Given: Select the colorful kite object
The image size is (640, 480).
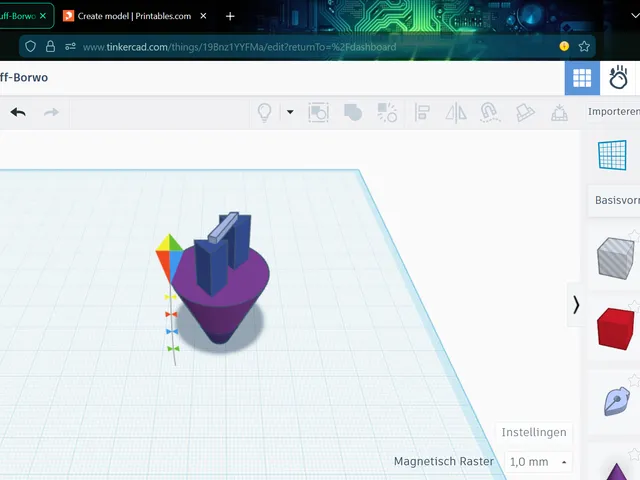Looking at the screenshot, I should pos(170,258).
